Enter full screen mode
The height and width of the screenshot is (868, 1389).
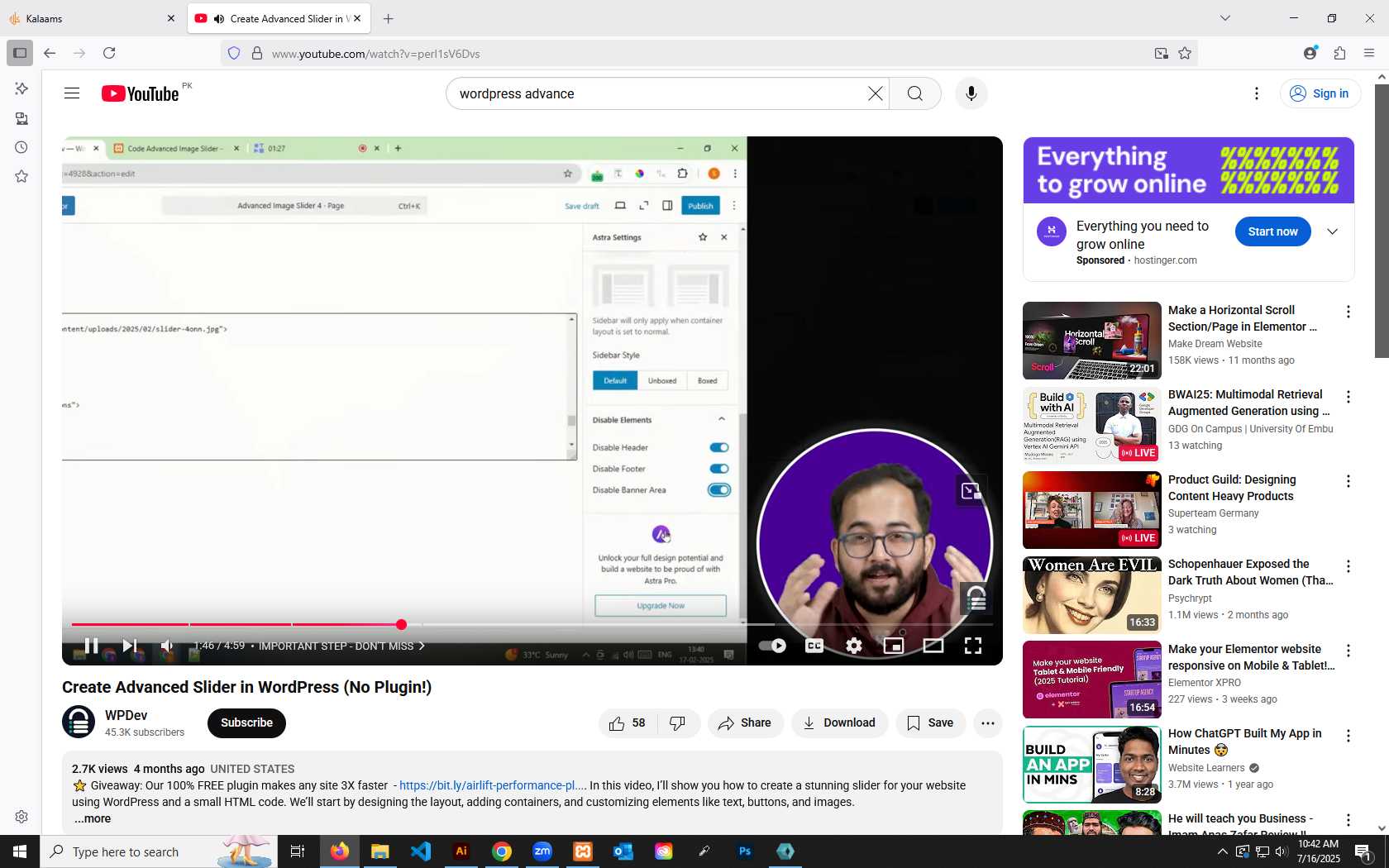[x=973, y=646]
